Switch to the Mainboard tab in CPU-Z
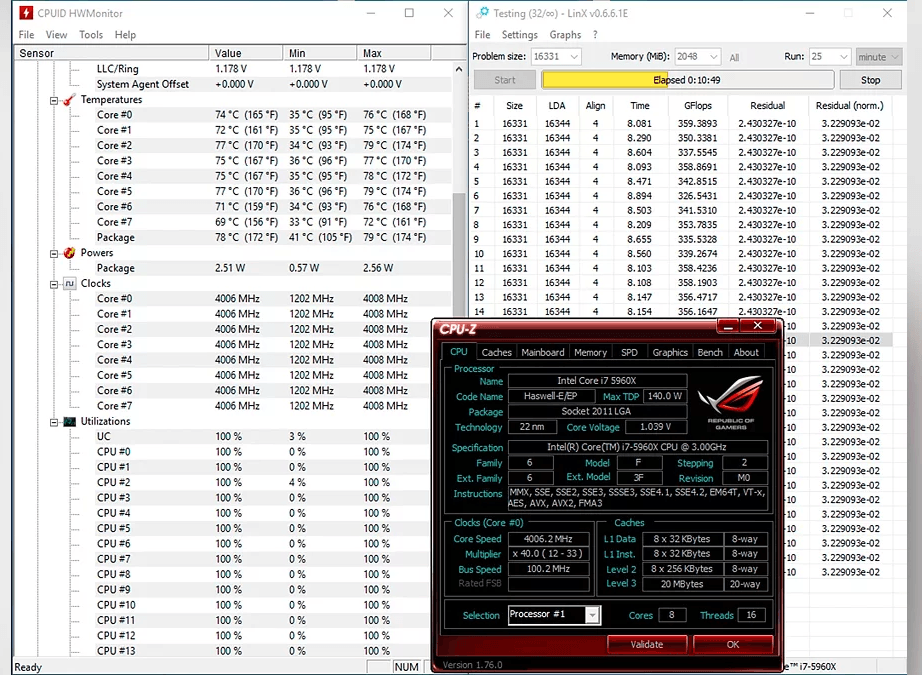This screenshot has width=922, height=675. 543,352
